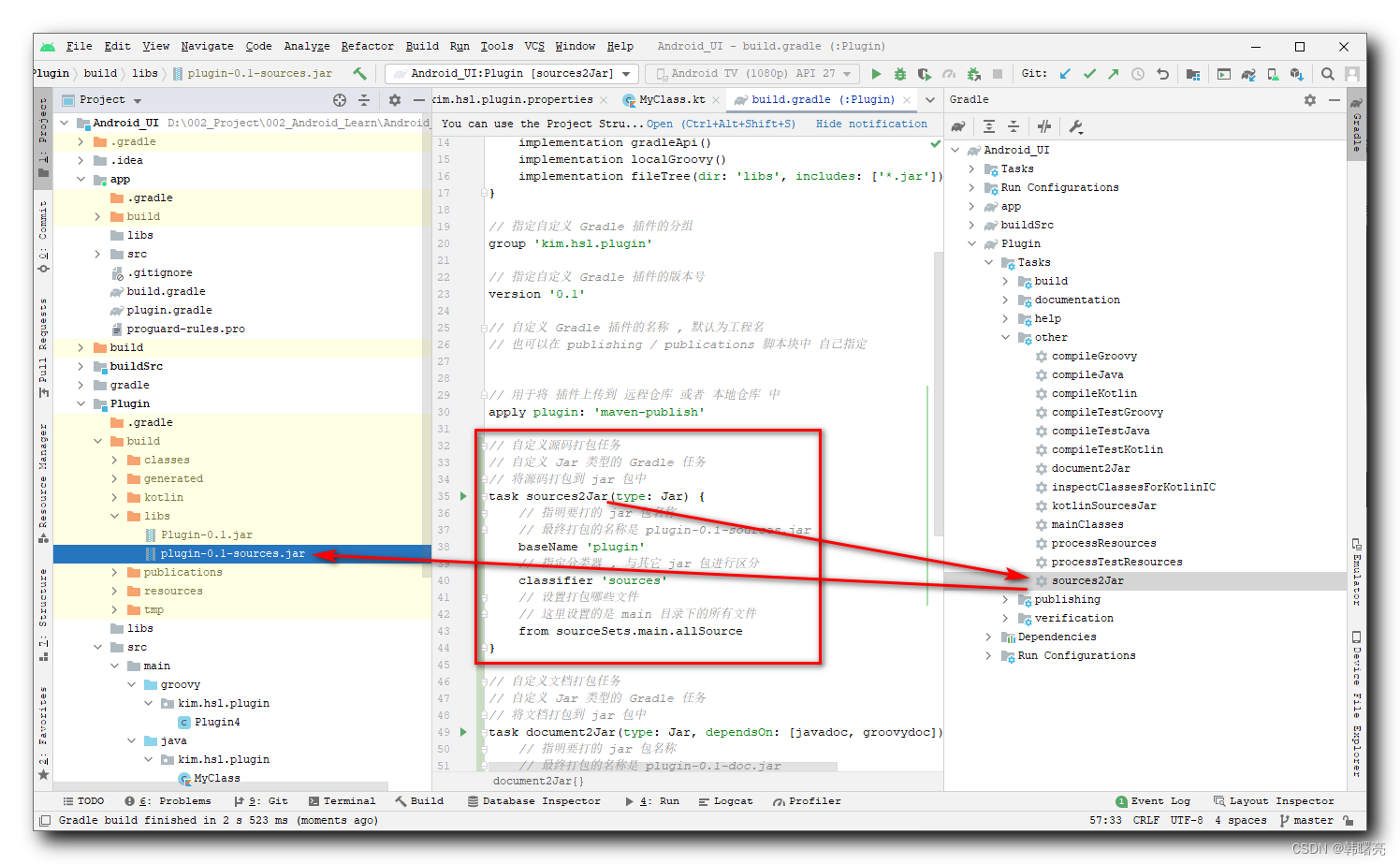Toggle offline mode in Gradle toolbar
The width and height of the screenshot is (1400, 864).
(1044, 126)
